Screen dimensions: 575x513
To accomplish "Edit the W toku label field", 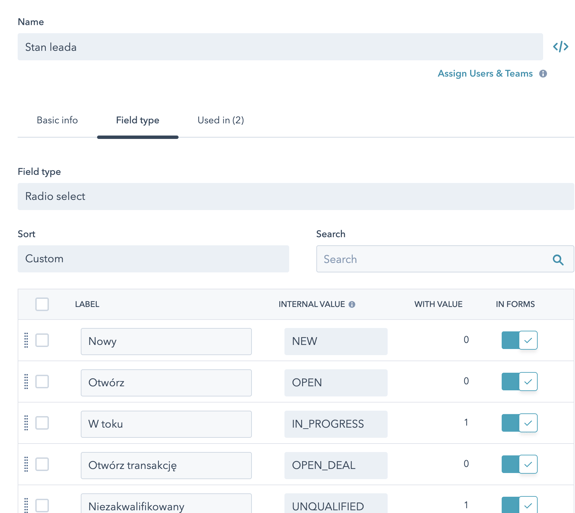I will (166, 424).
